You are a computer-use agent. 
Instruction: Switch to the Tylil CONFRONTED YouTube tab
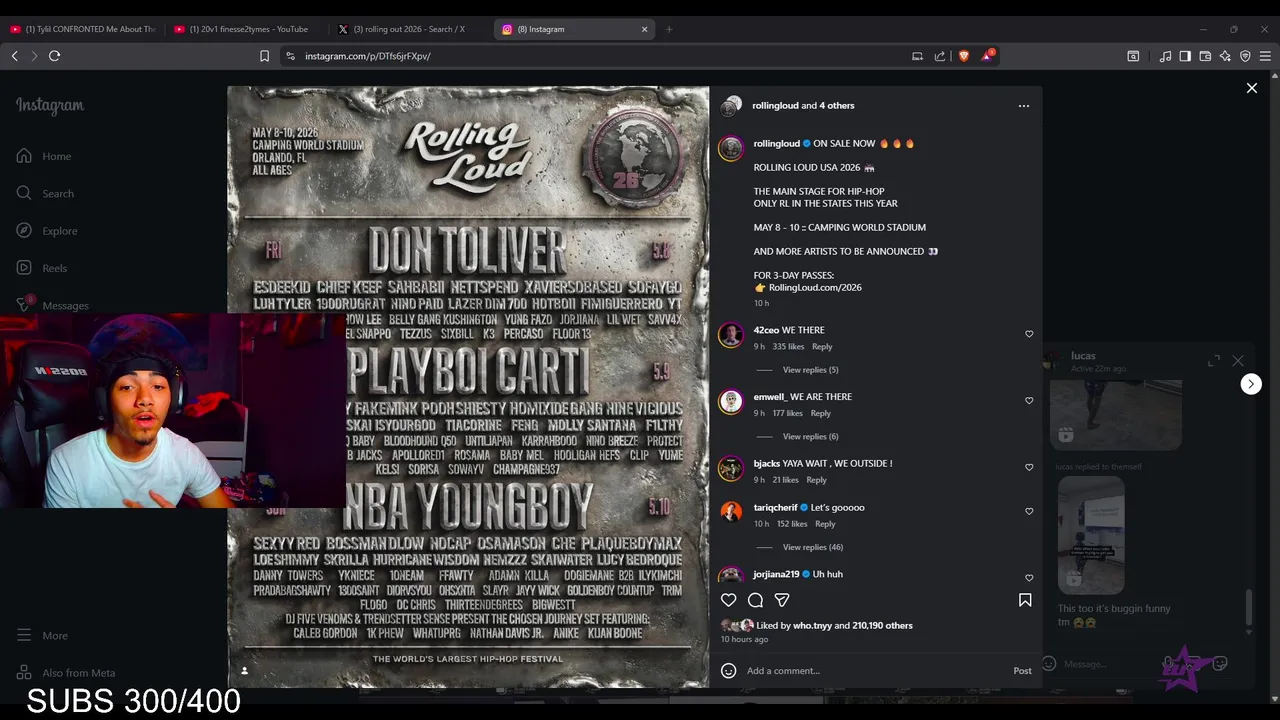point(83,29)
